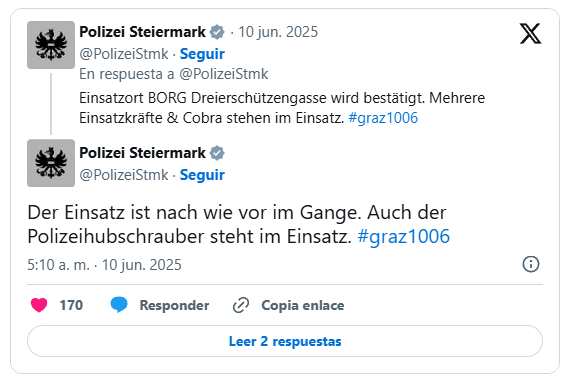Click the top @PolizeiStmk handle
This screenshot has width=570, height=383.
(x=124, y=54)
